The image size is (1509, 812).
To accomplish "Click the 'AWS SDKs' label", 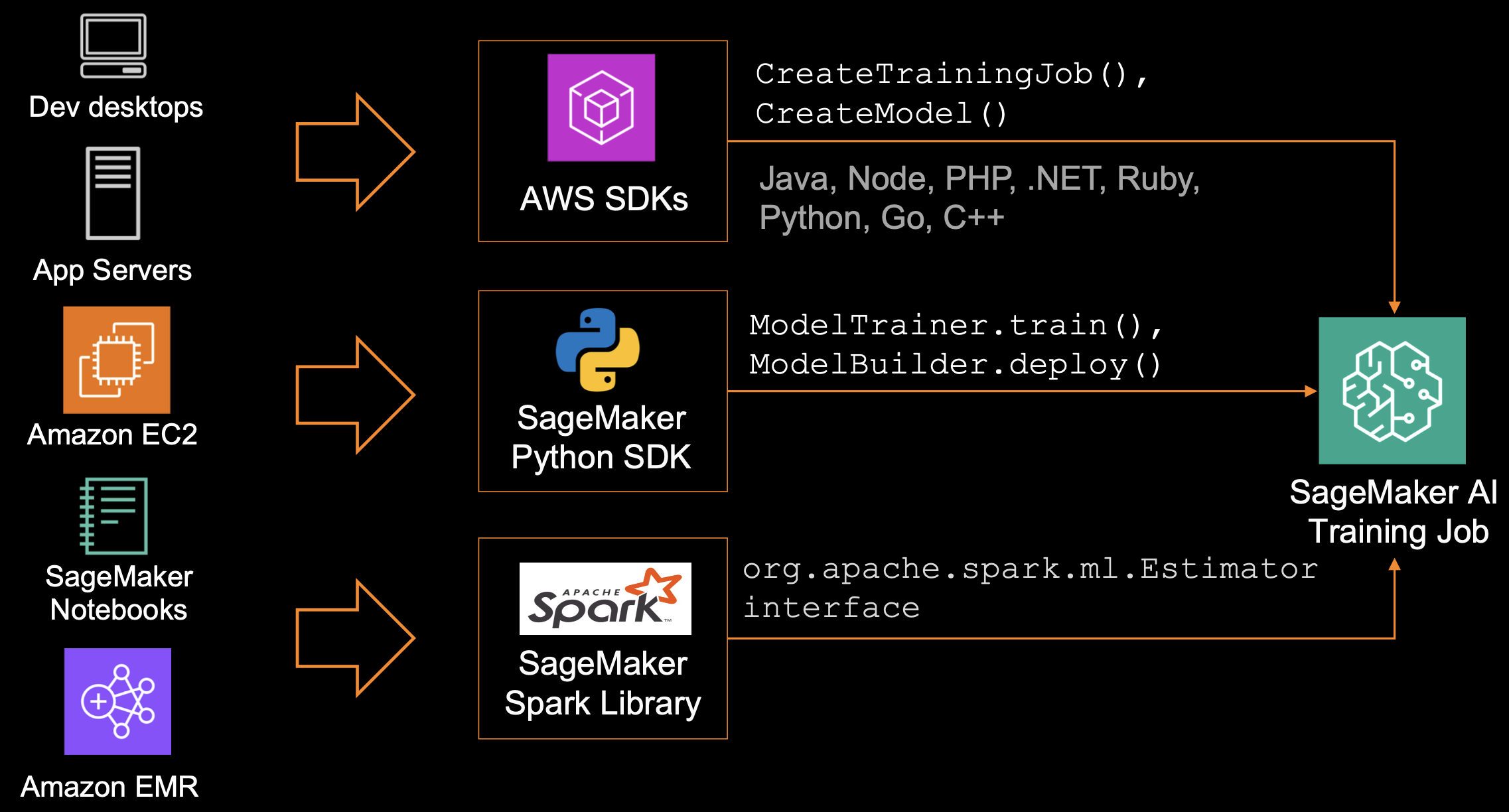I will 604,198.
